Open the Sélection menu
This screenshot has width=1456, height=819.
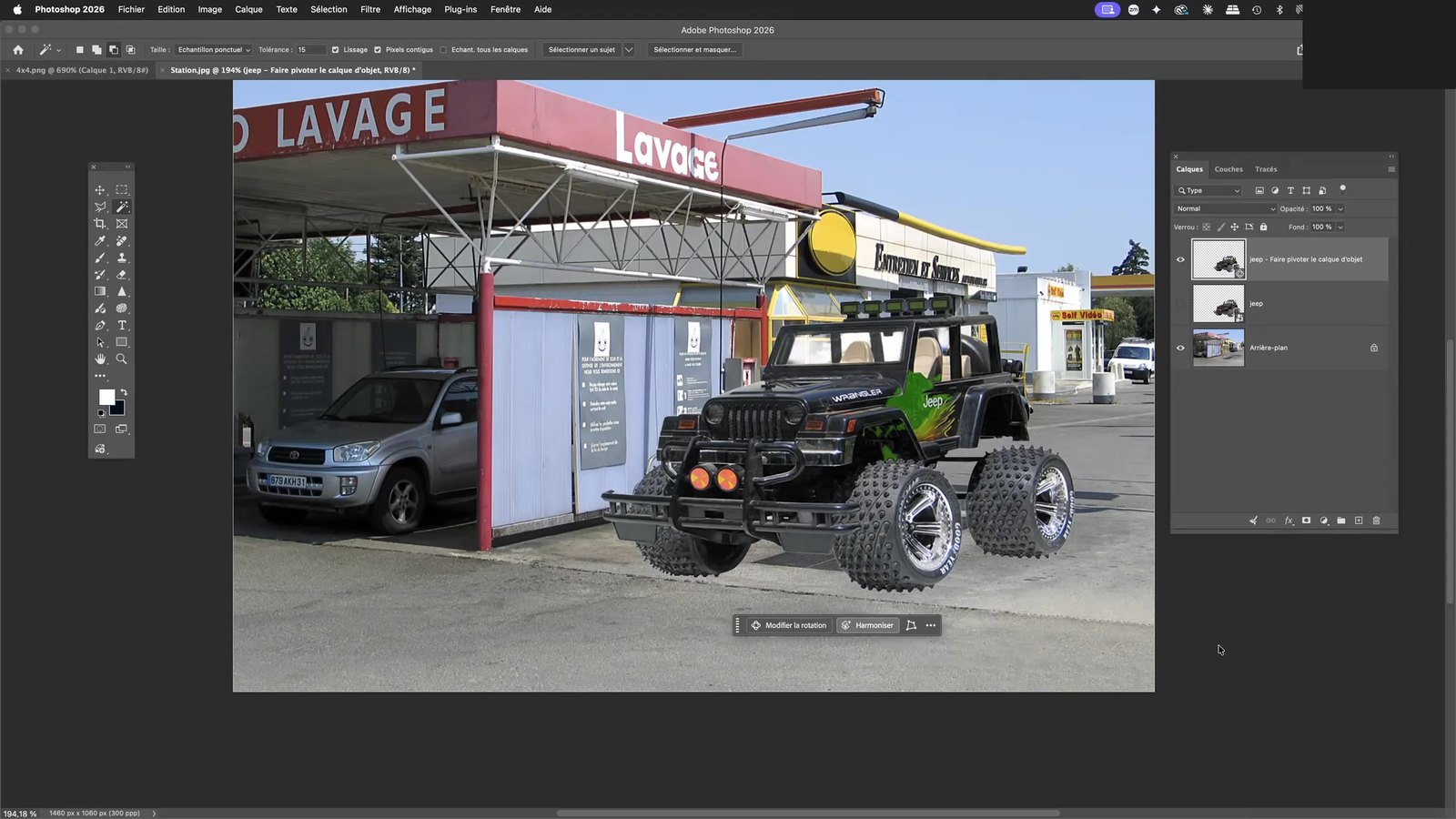pos(329,9)
